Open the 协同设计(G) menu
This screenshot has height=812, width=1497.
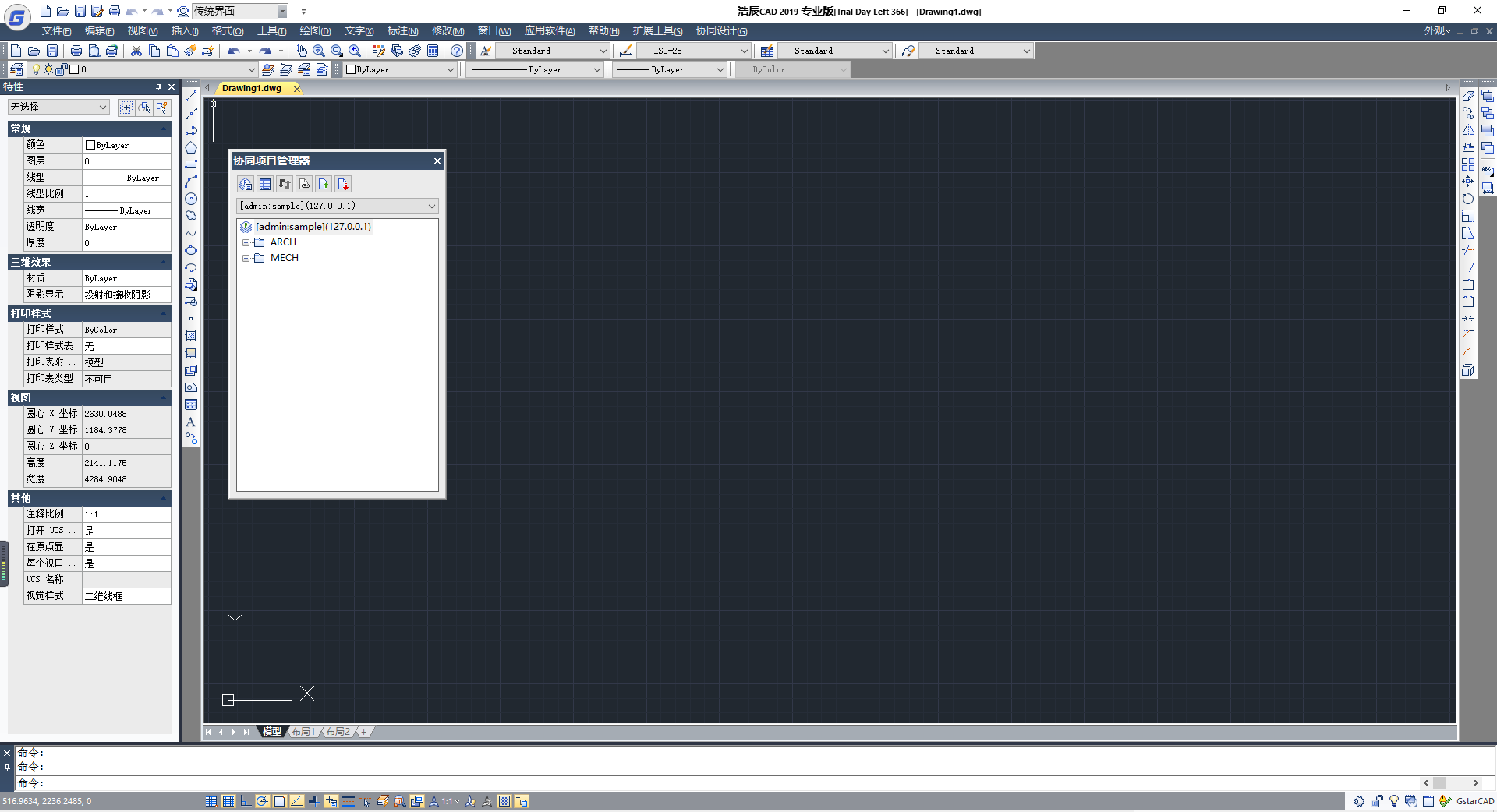pos(721,31)
